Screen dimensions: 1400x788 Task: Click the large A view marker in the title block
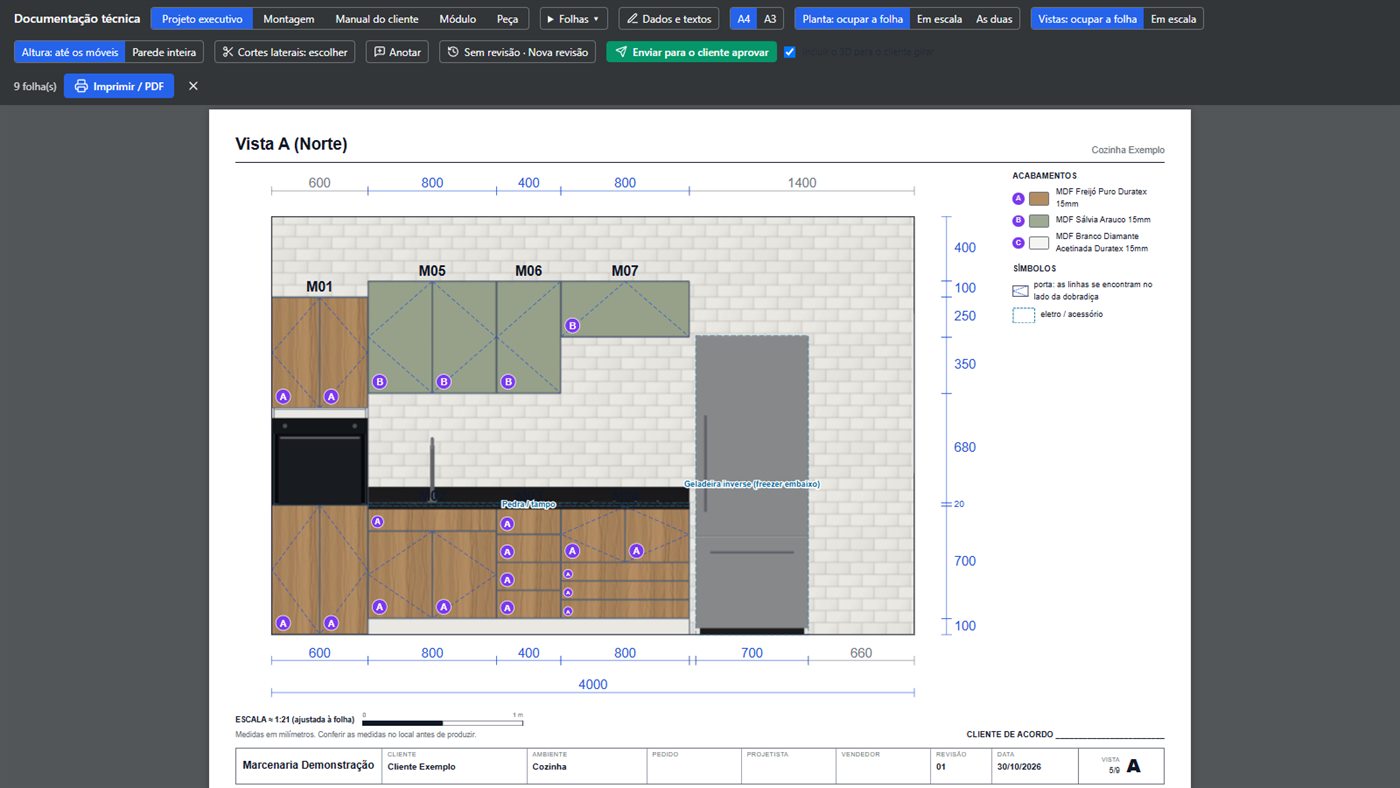tap(1133, 766)
